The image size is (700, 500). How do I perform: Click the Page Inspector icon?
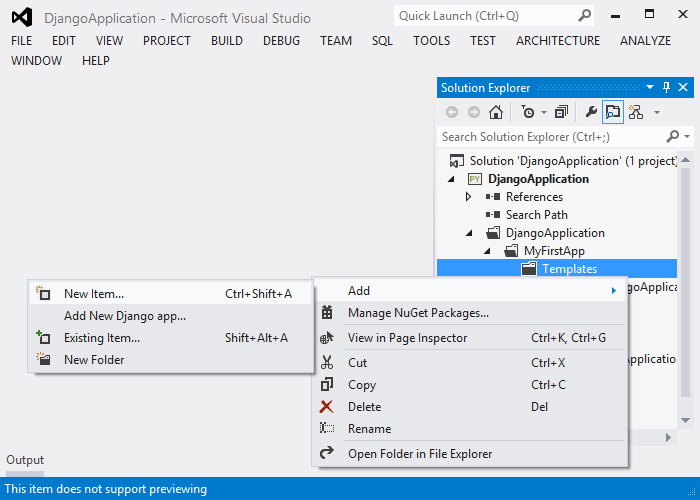[327, 338]
